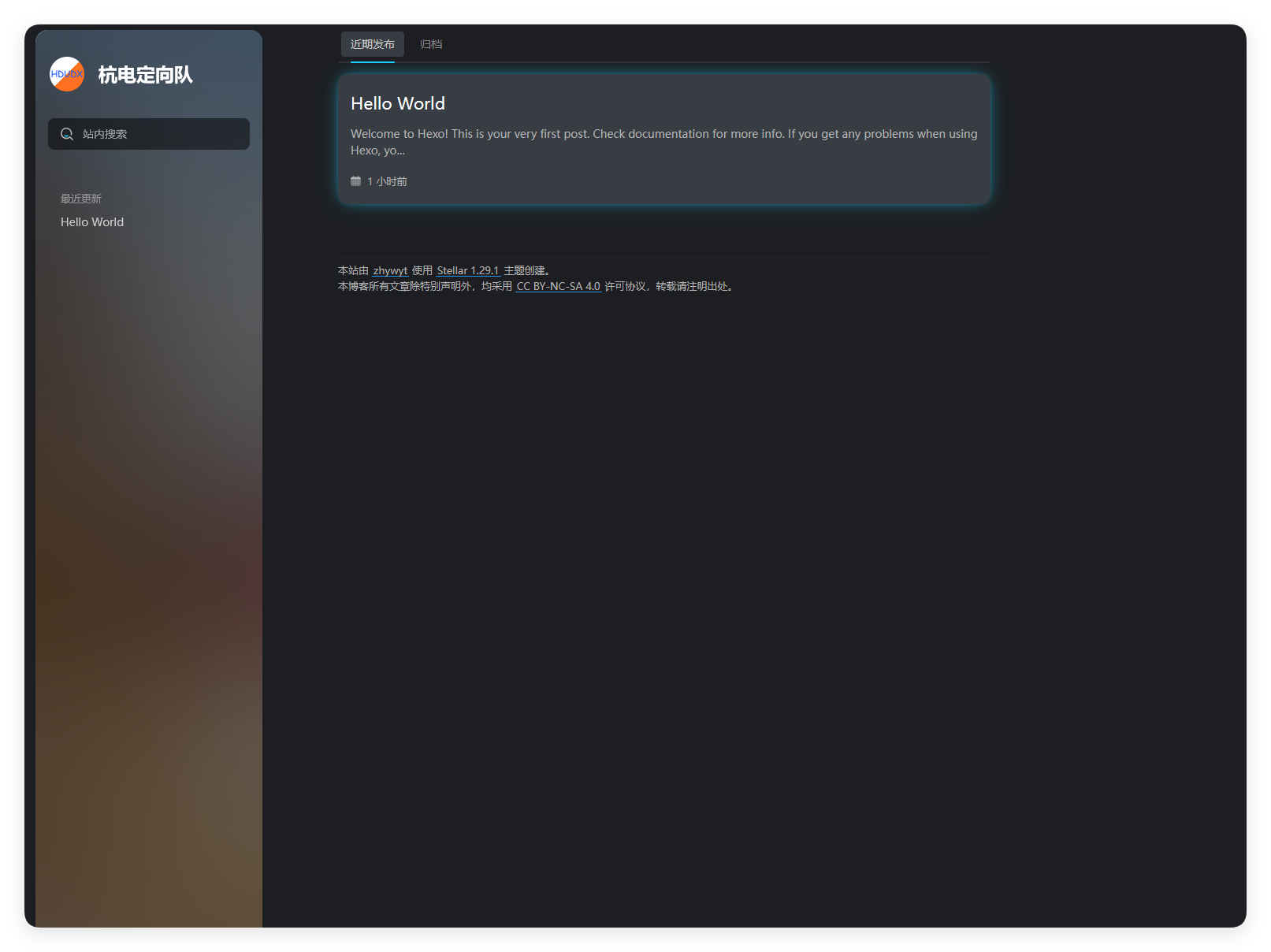Viewport: 1271px width, 952px height.
Task: Click the '主题创建' text in the footer
Action: pos(526,270)
